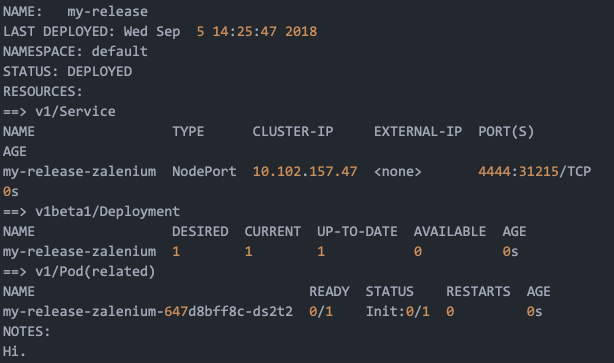Click the AVAILABLE value '0' in Deployment row

coord(418,251)
